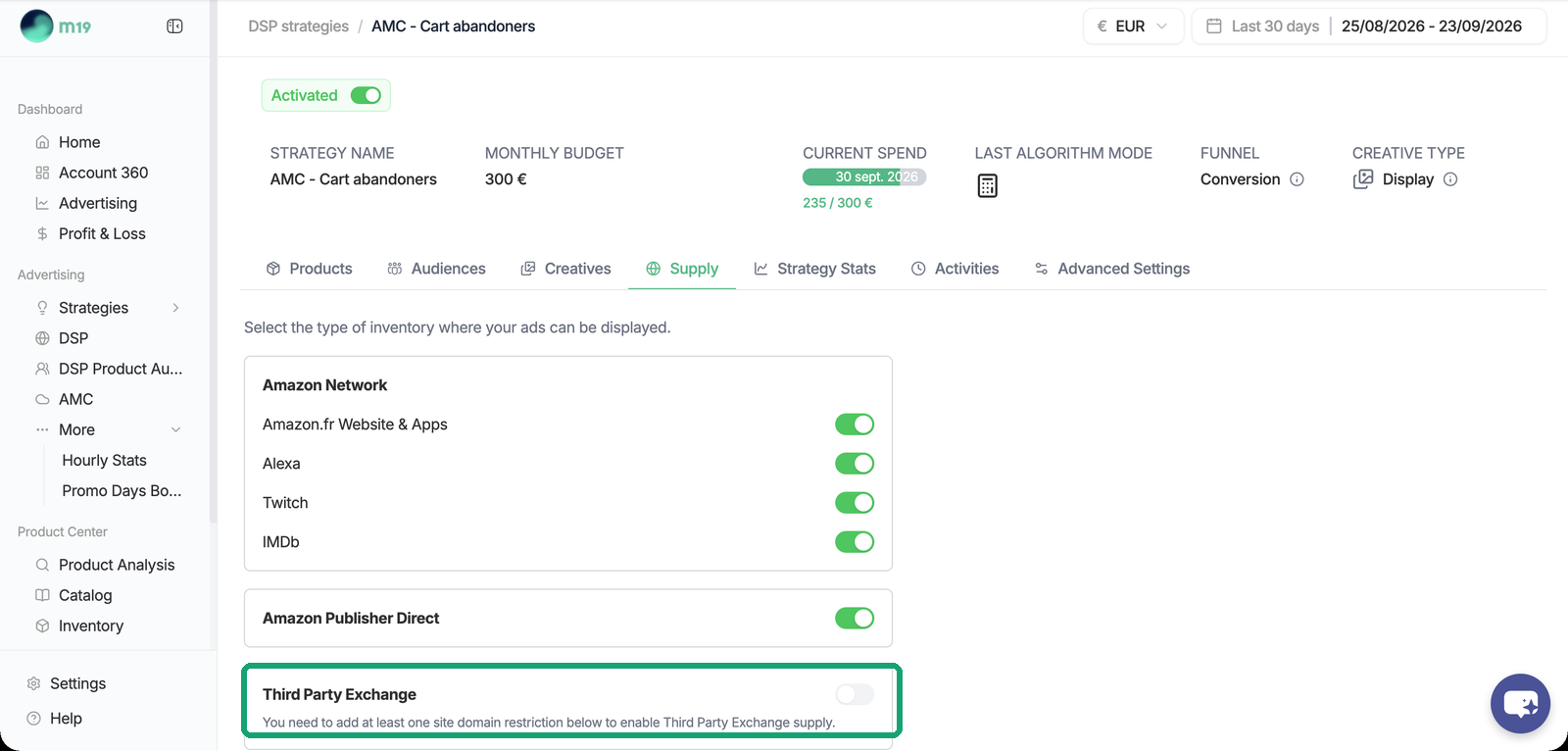Click the Conversion funnel value
This screenshot has height=751, width=1568.
coord(1241,179)
